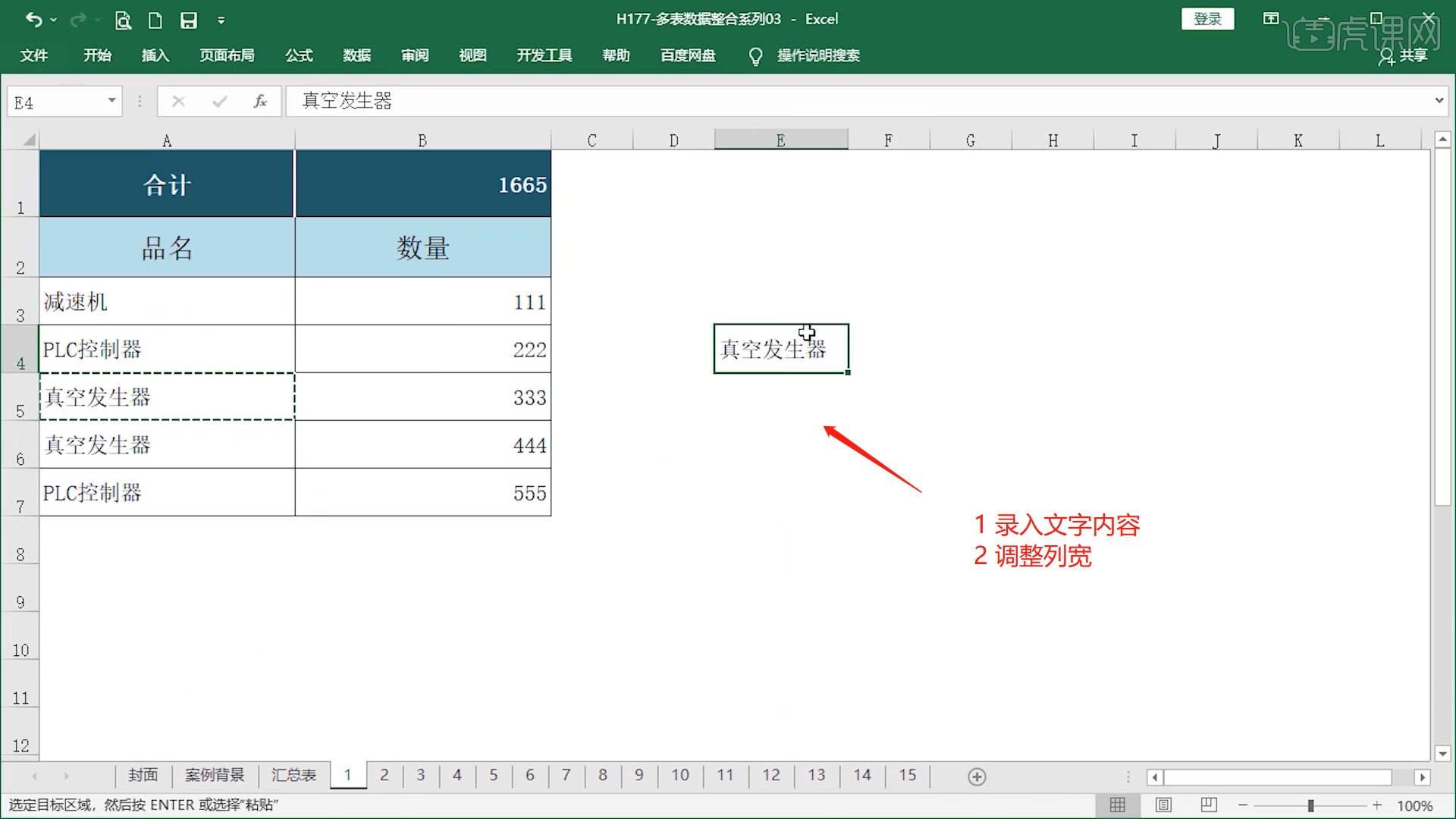
Task: Click the 100% zoom level
Action: (1415, 806)
